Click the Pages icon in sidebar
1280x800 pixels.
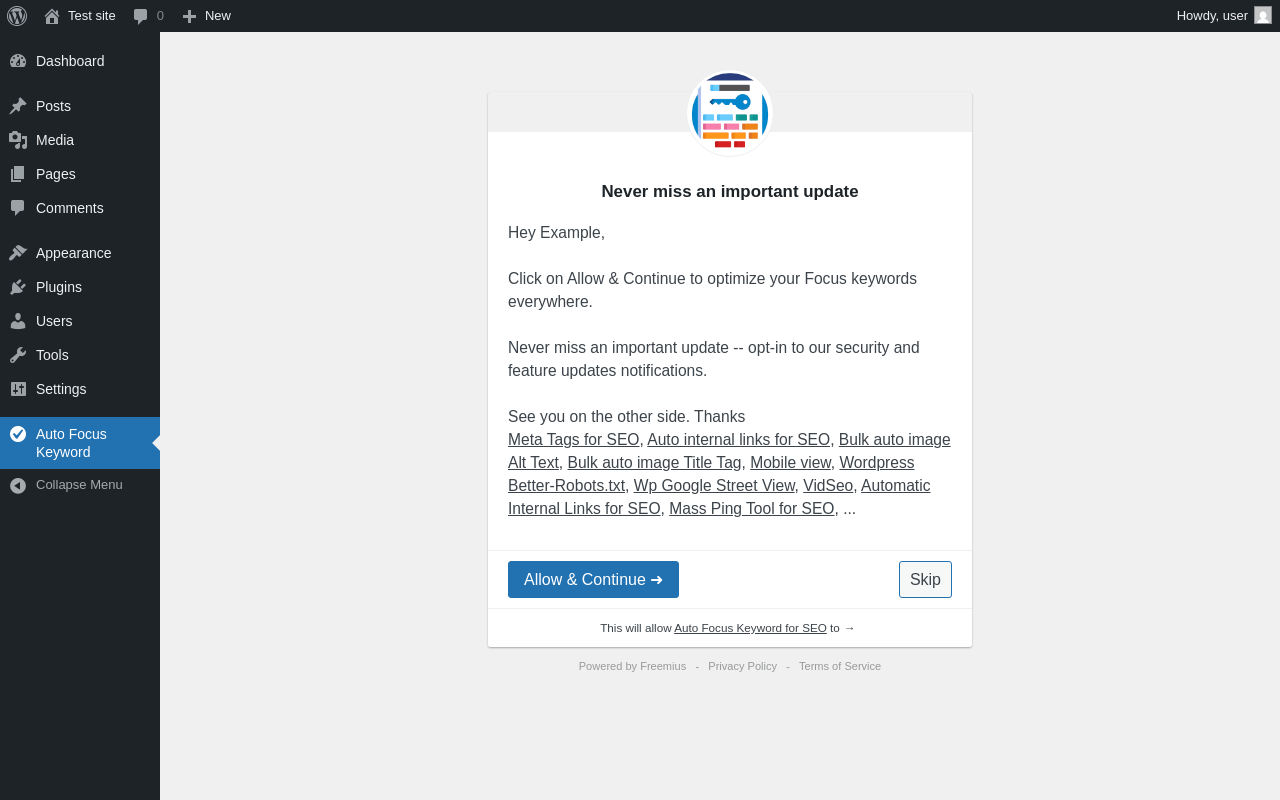coord(18,174)
